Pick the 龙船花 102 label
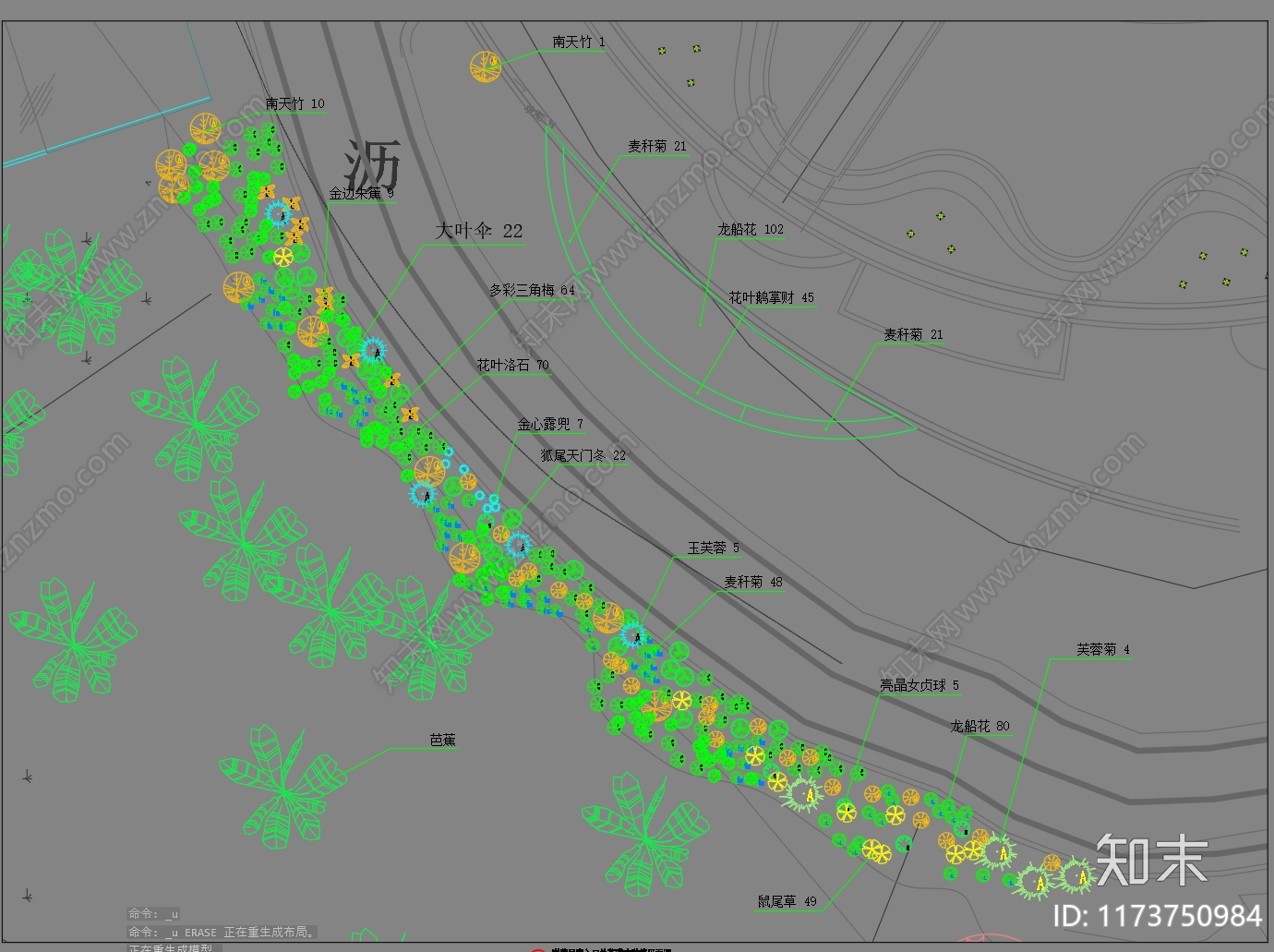This screenshot has width=1274, height=952. coord(751,230)
